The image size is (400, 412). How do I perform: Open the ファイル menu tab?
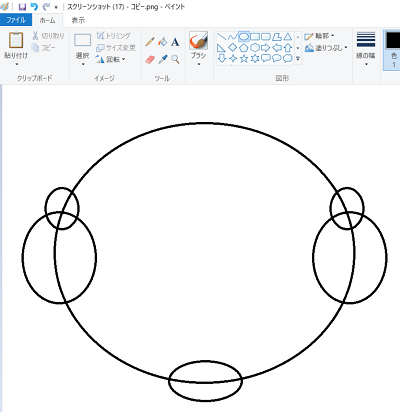click(x=16, y=20)
